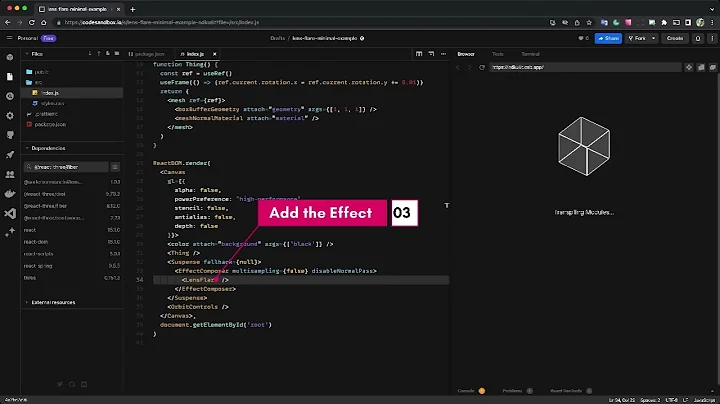Image resolution: width=720 pixels, height=404 pixels.
Task: Switch to the Tests tab
Action: tap(498, 54)
